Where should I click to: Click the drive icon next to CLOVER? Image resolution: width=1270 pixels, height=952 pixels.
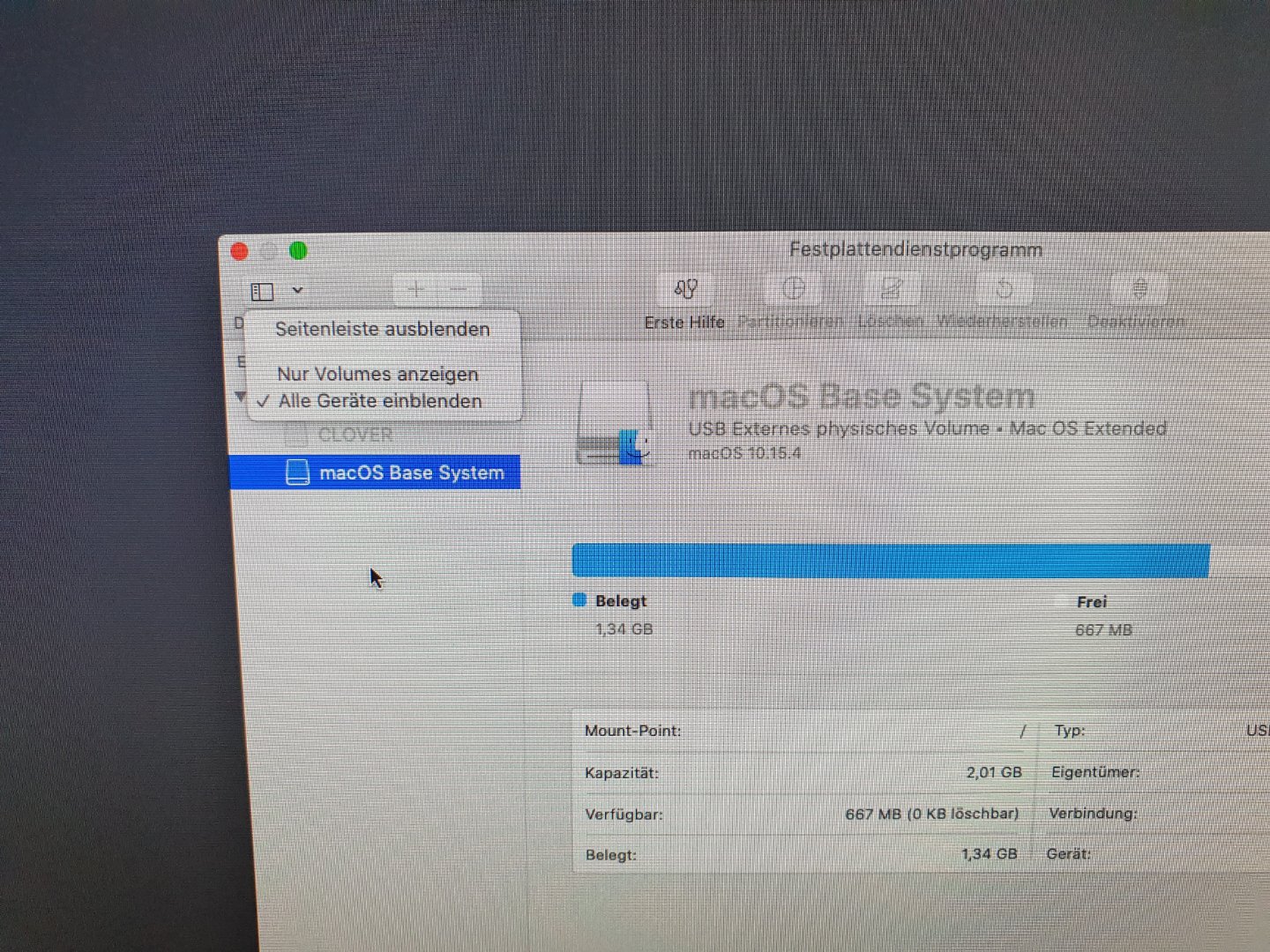pyautogui.click(x=296, y=435)
